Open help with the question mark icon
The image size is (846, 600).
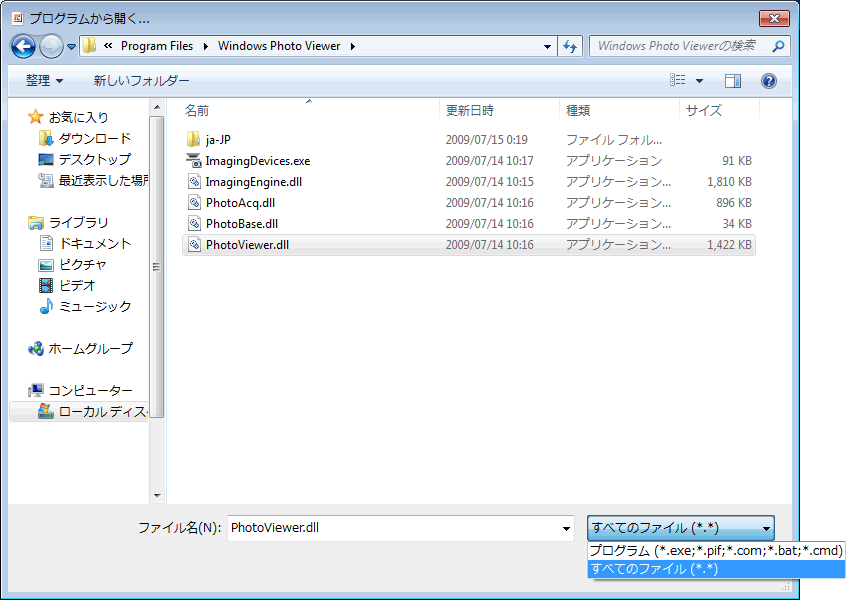[768, 81]
